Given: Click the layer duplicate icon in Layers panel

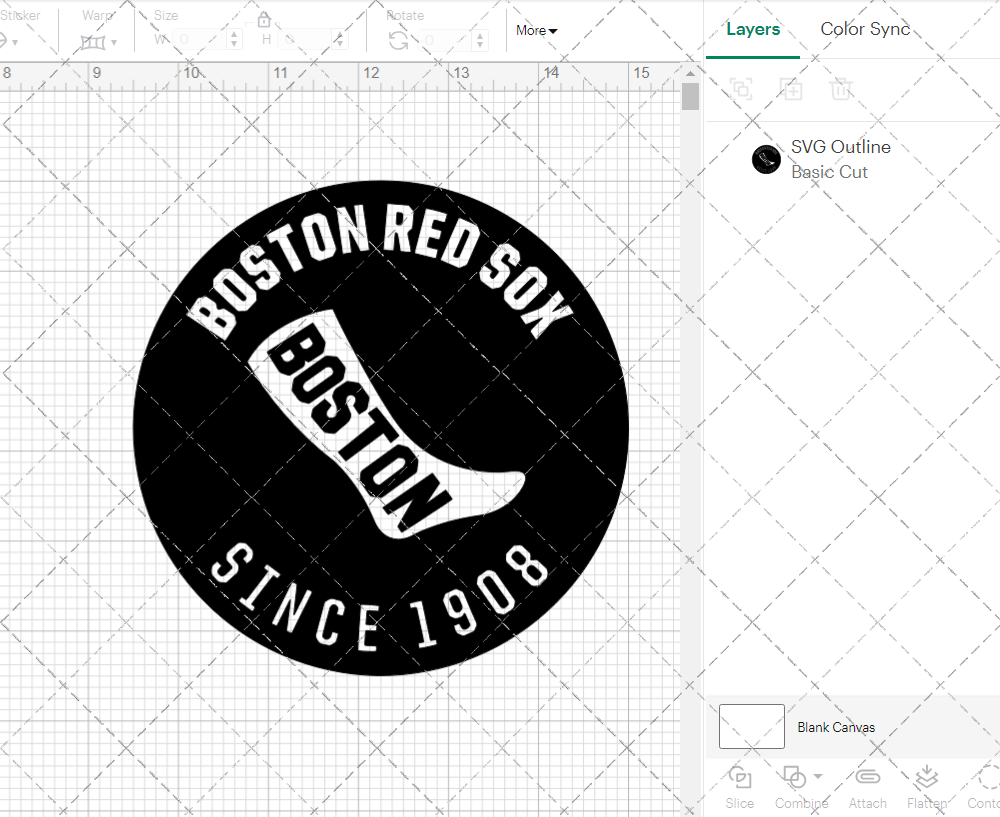Looking at the screenshot, I should 791,89.
